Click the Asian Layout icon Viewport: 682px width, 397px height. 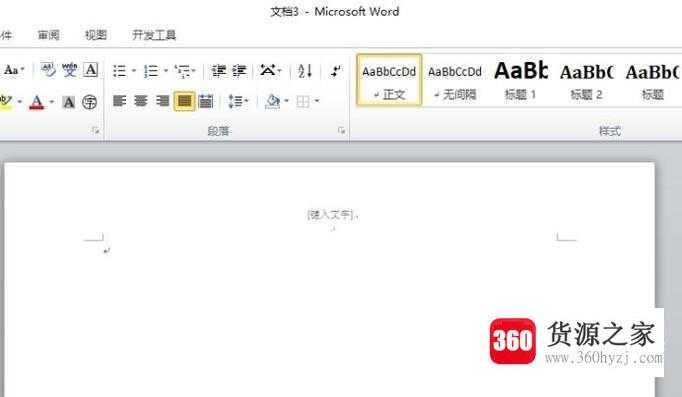point(267,70)
